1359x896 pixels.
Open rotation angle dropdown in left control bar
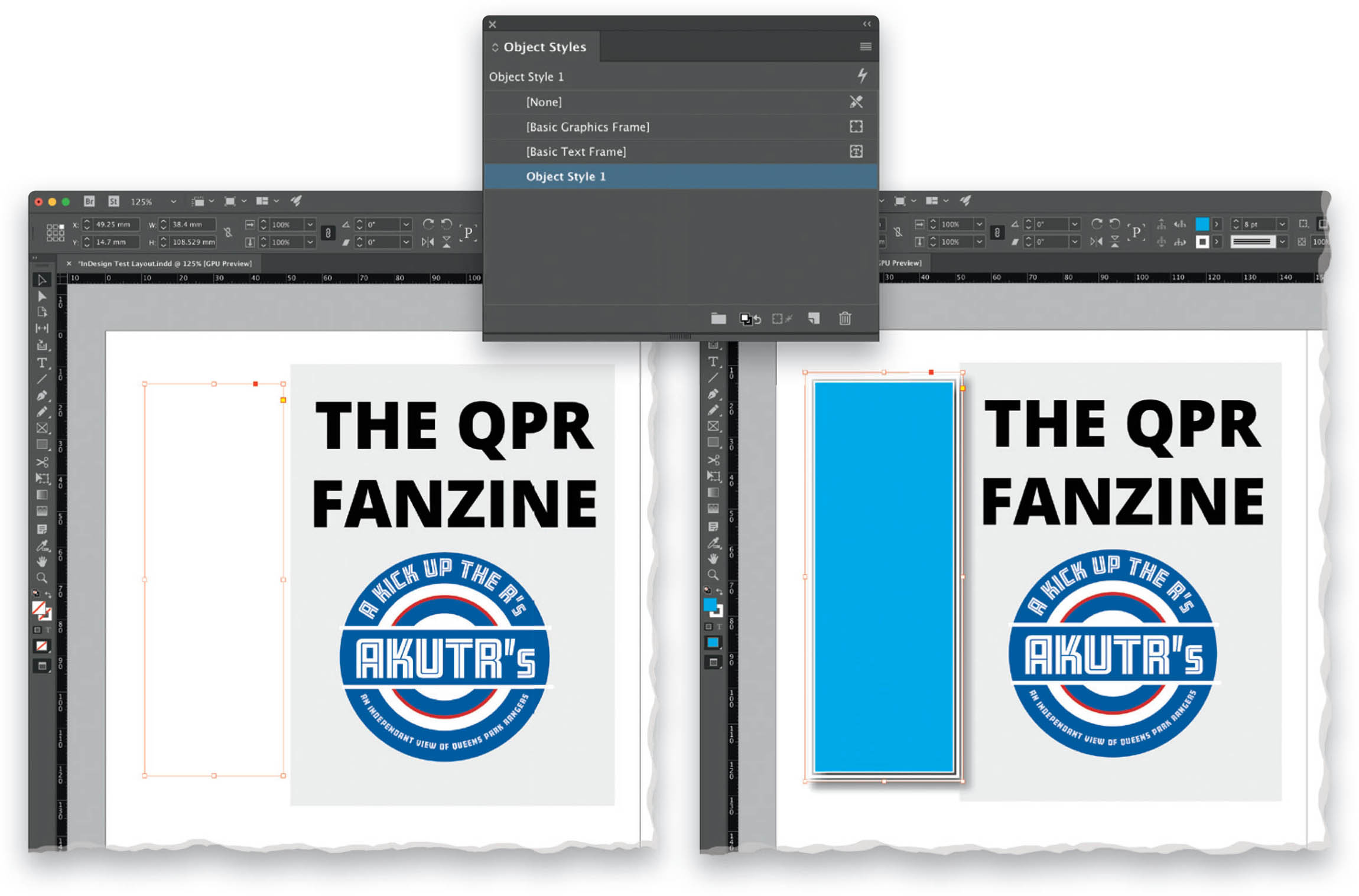click(x=406, y=224)
